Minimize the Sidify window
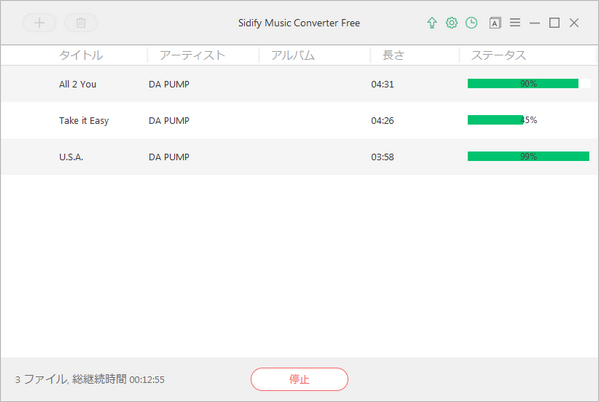Screen dimensions: 599x402 tap(535, 23)
